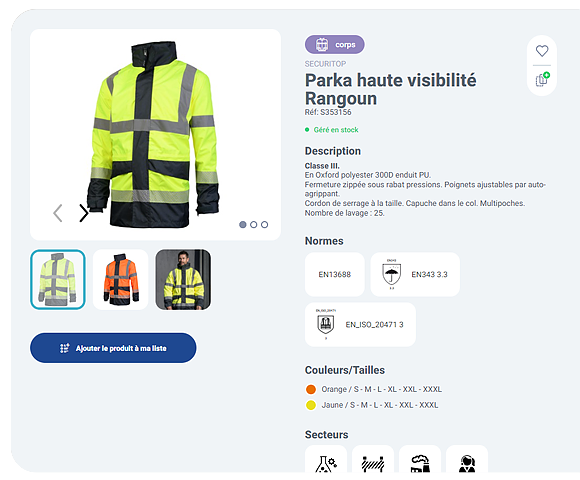The image size is (580, 480).
Task: Open yellow parka thumbnail
Action: pyautogui.click(x=58, y=279)
